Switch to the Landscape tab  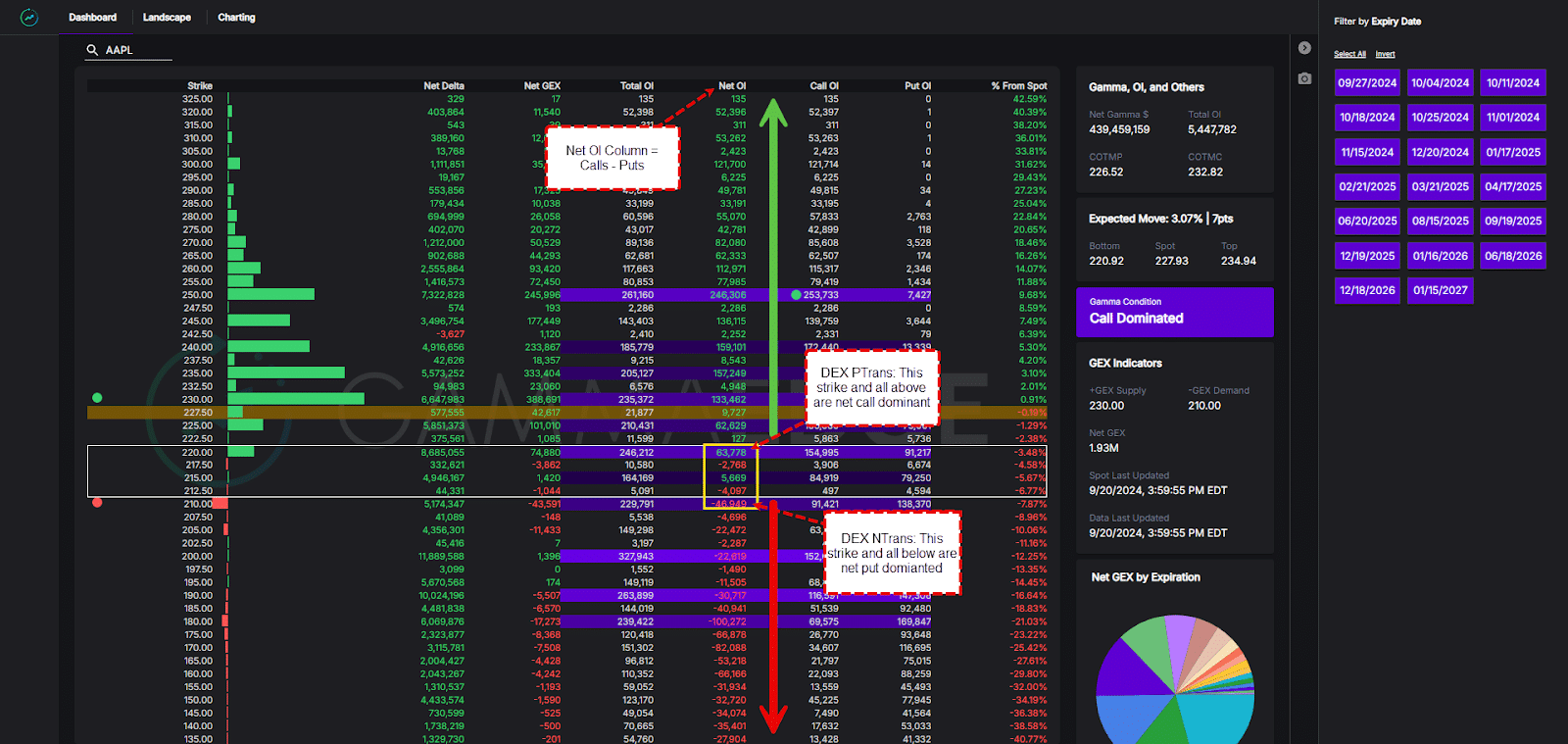(167, 18)
